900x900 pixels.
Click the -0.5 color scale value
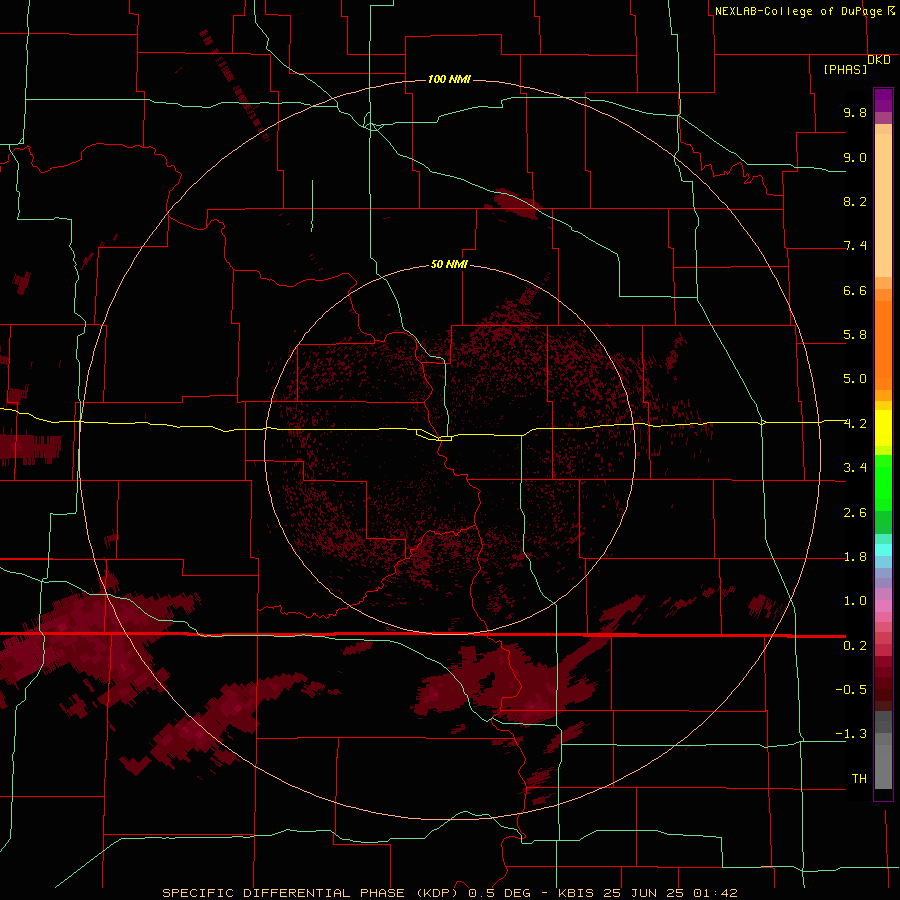click(851, 690)
